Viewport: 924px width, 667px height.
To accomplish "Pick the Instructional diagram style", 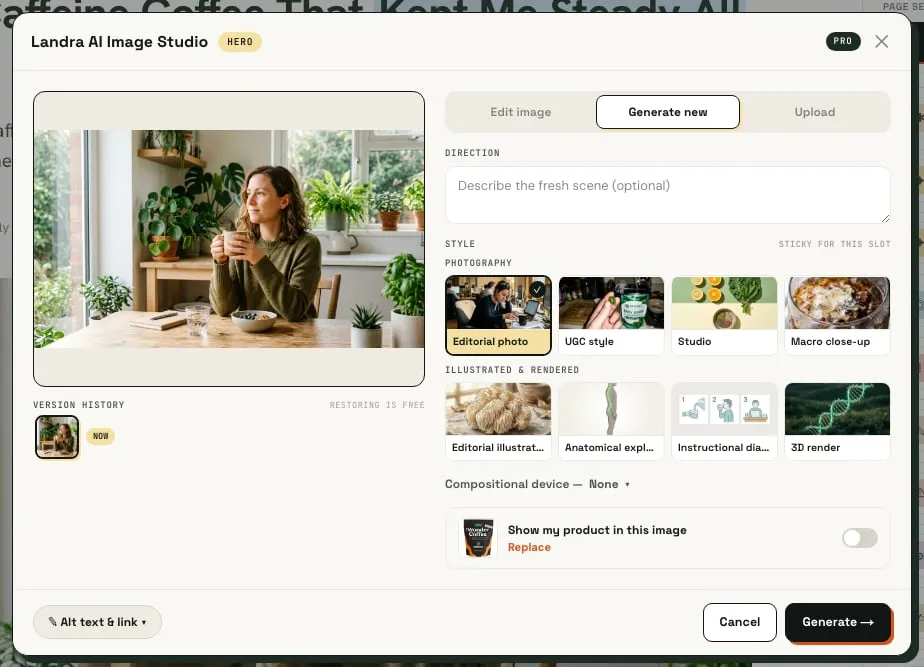I will 724,421.
